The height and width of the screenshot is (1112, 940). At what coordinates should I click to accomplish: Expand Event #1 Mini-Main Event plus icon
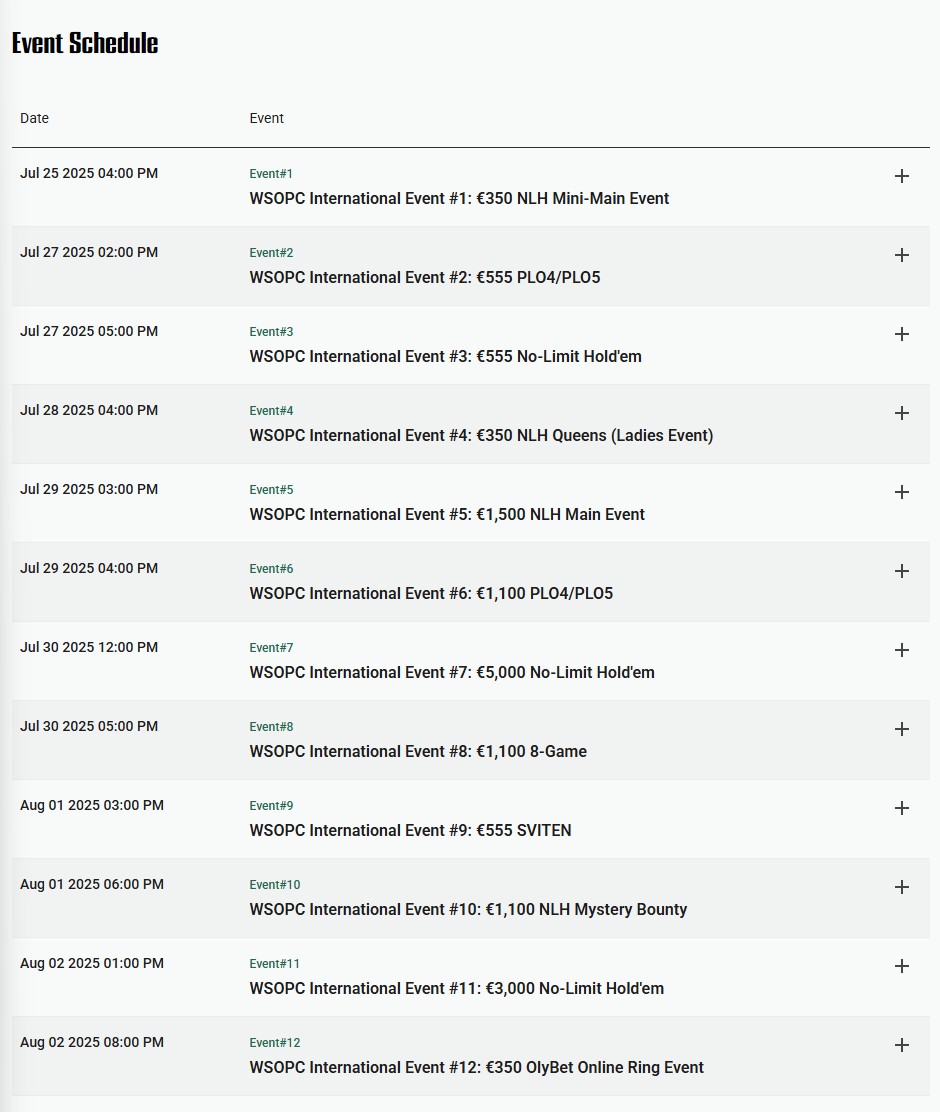902,176
